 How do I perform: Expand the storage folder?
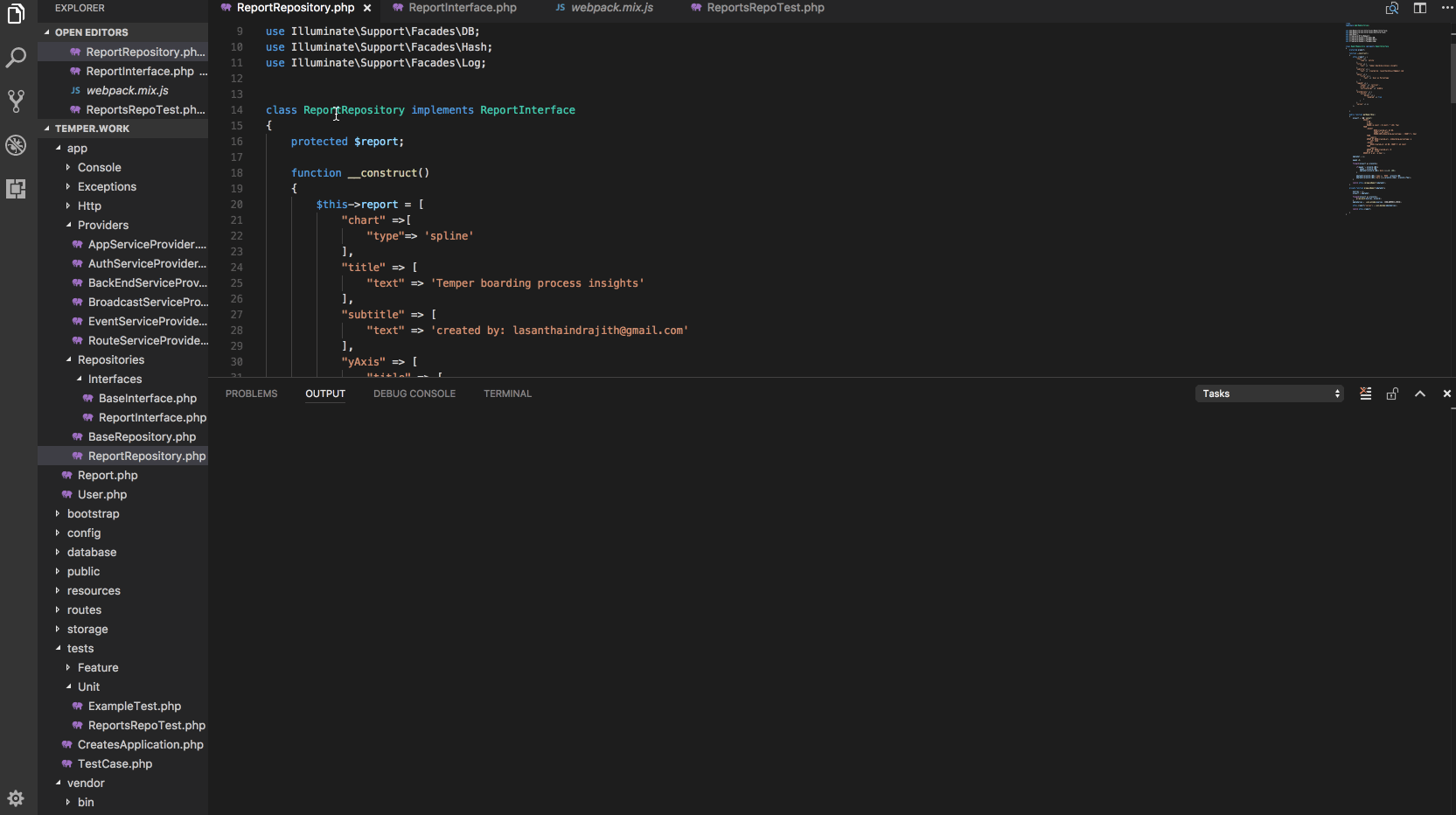coord(122,630)
